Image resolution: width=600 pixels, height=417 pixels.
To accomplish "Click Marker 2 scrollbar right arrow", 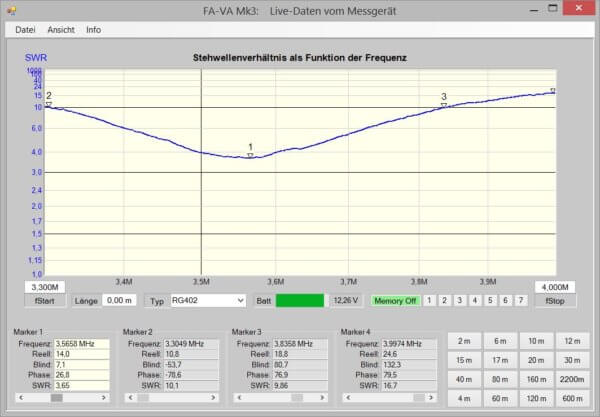I will [213, 398].
